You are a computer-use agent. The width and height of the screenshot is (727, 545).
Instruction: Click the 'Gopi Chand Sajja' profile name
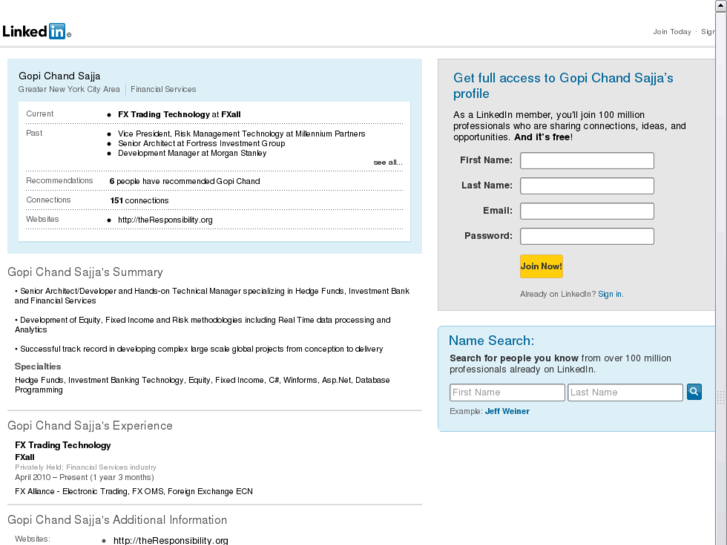59,76
